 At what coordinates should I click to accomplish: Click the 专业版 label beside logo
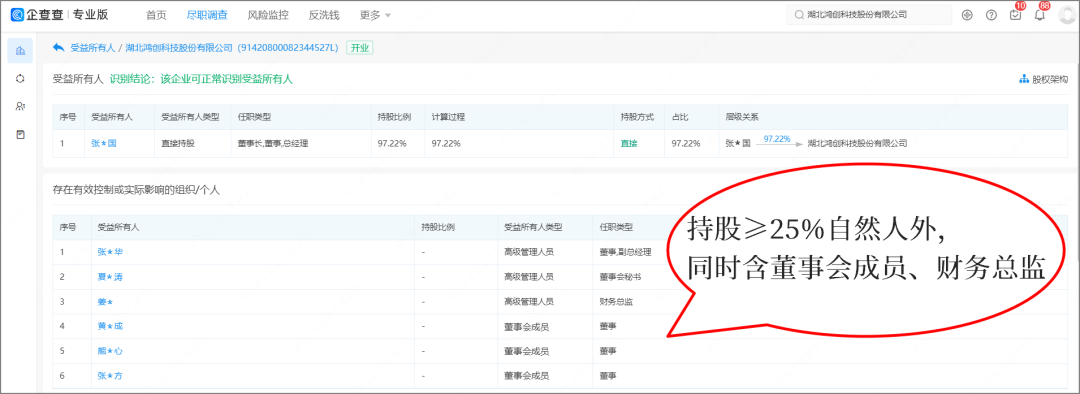(90, 14)
